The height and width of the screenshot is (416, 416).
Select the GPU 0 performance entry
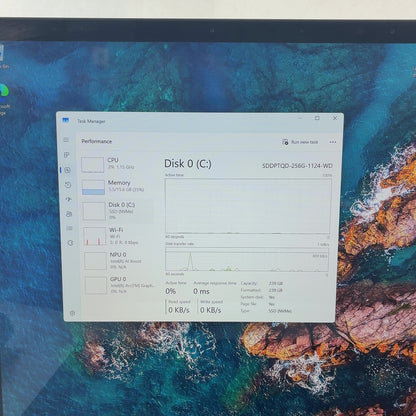point(121,285)
